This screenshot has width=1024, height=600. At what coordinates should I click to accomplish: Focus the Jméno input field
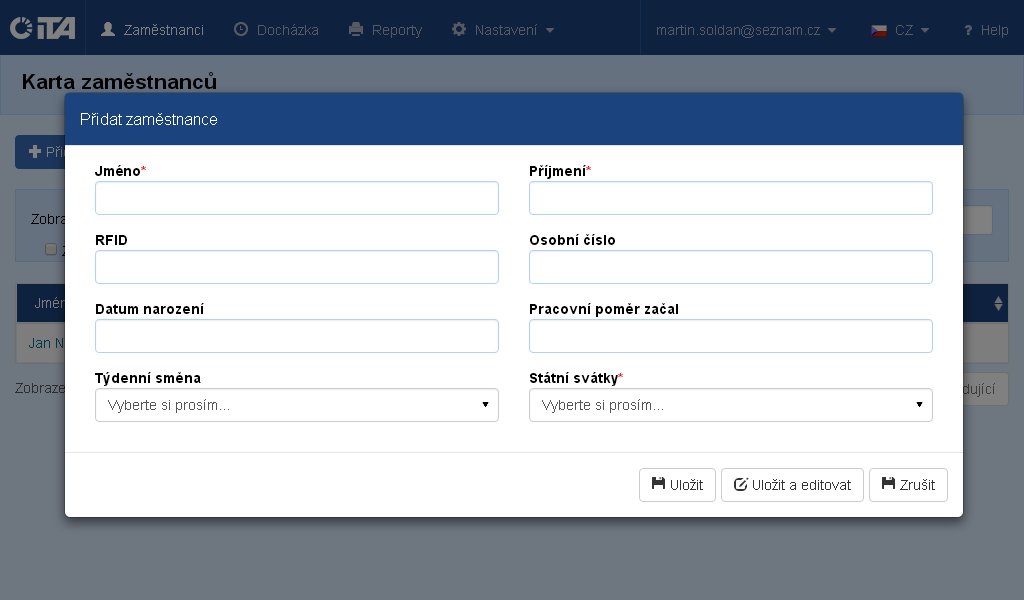click(296, 198)
